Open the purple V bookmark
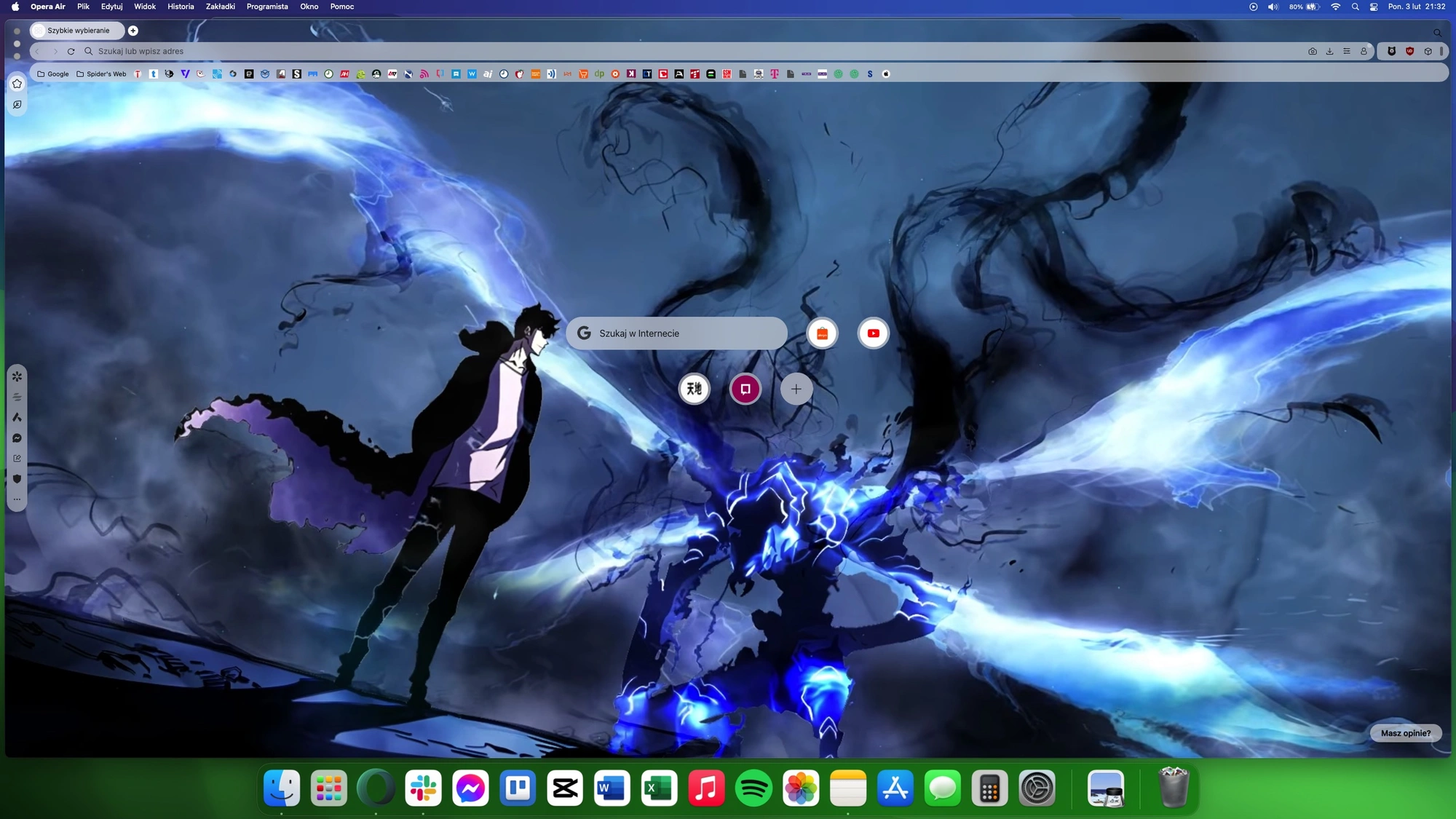The image size is (1456, 819). point(185,74)
